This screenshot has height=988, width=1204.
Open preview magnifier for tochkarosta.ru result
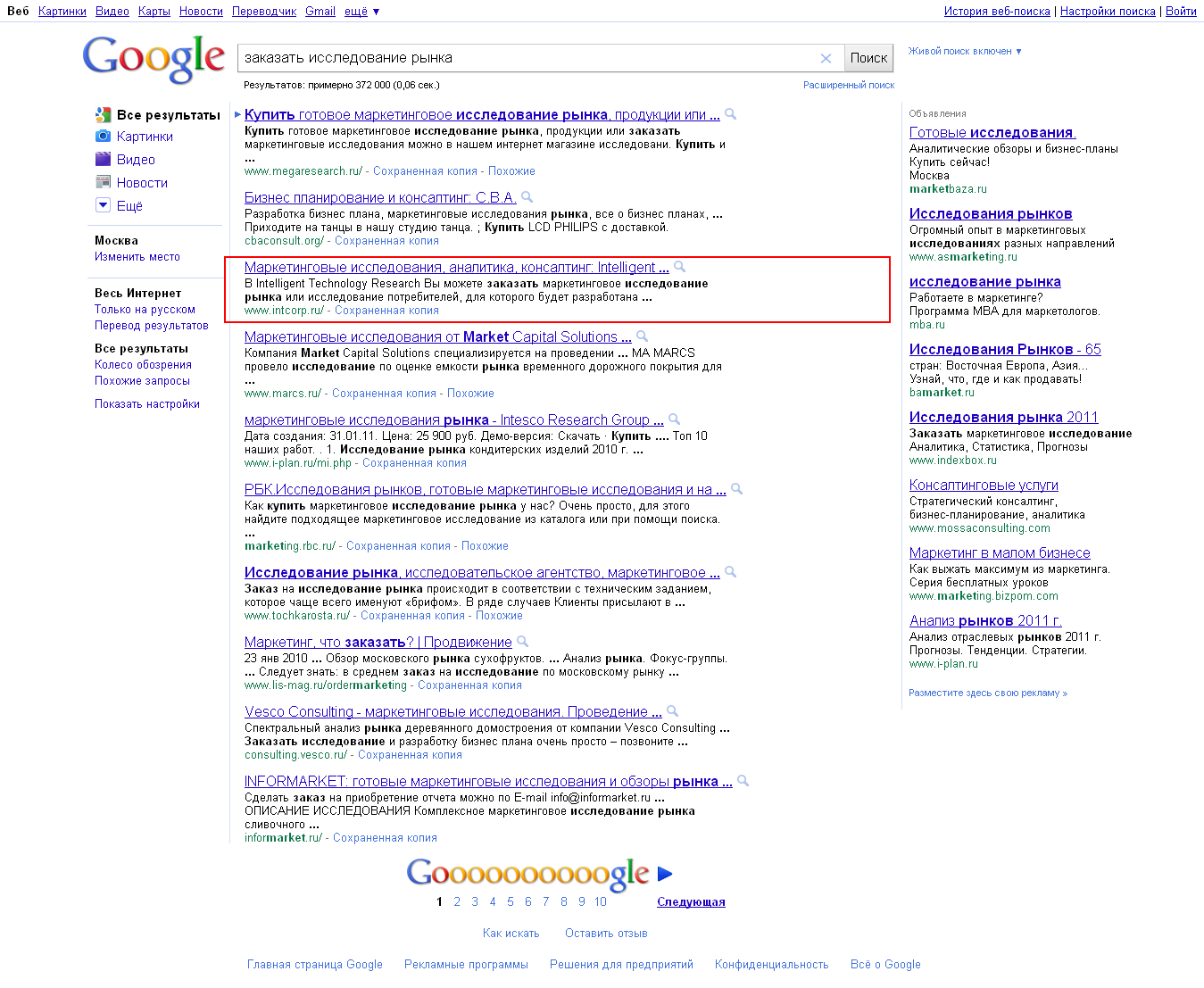(x=730, y=572)
